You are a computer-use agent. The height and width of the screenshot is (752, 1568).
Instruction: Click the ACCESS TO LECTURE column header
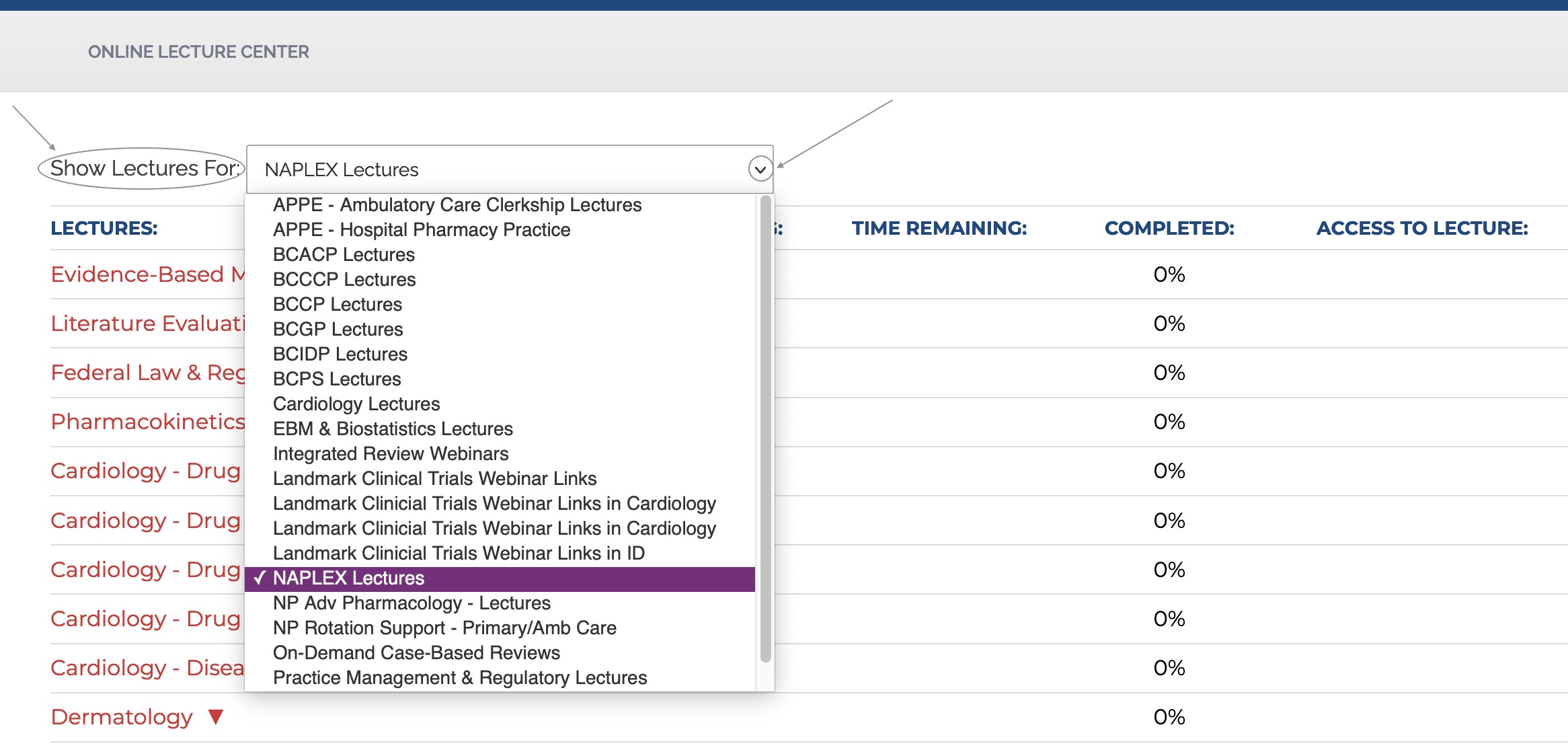[x=1422, y=228]
